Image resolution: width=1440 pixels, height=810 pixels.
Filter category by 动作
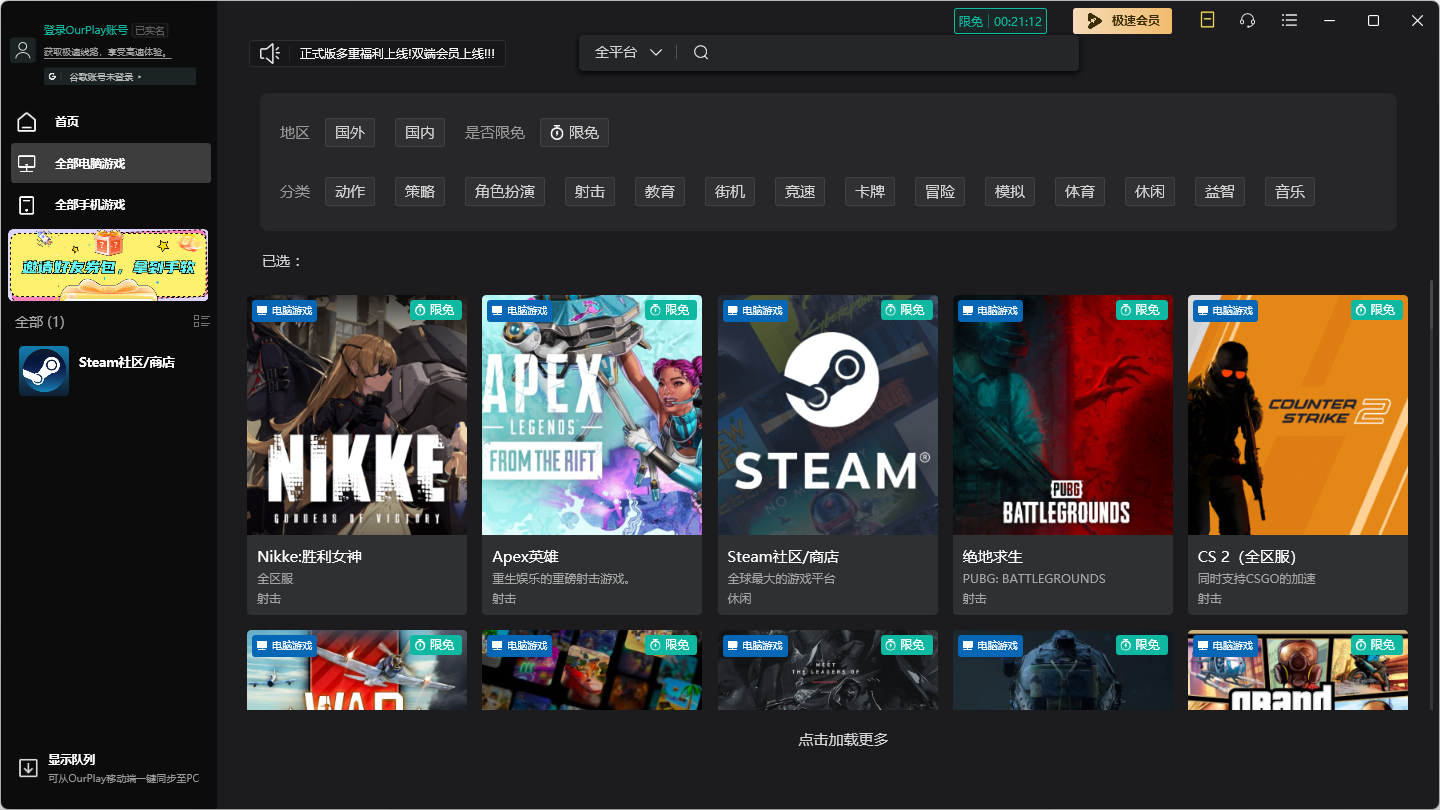[350, 192]
